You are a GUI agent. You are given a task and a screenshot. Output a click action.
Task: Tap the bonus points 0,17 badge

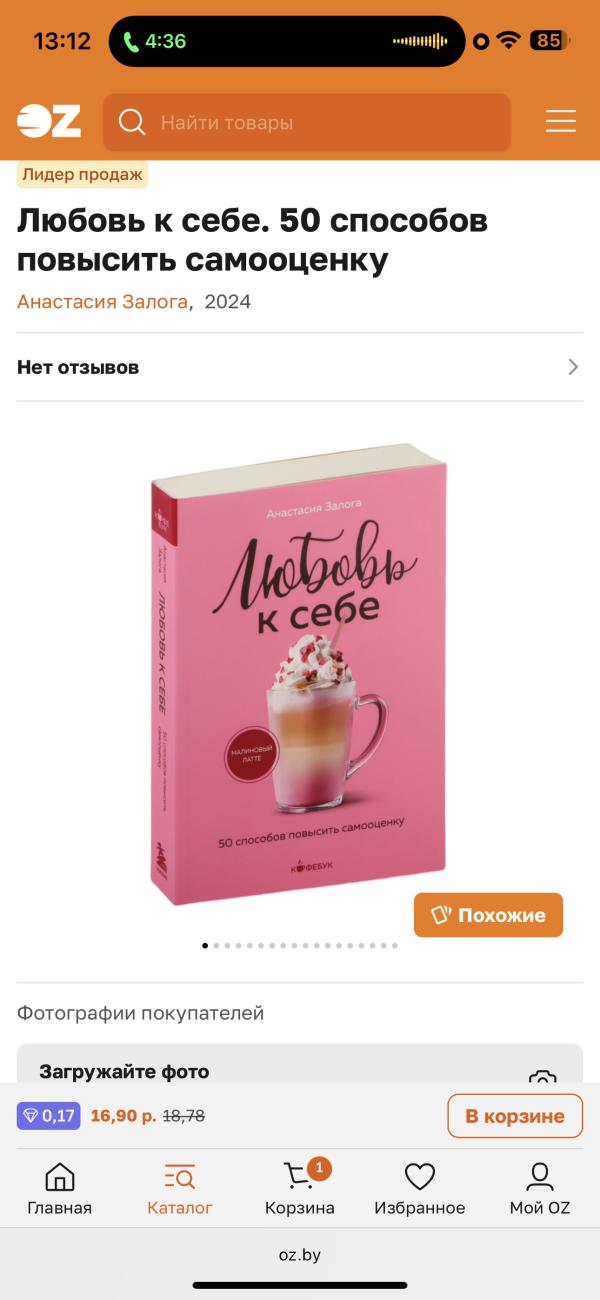pos(48,1116)
